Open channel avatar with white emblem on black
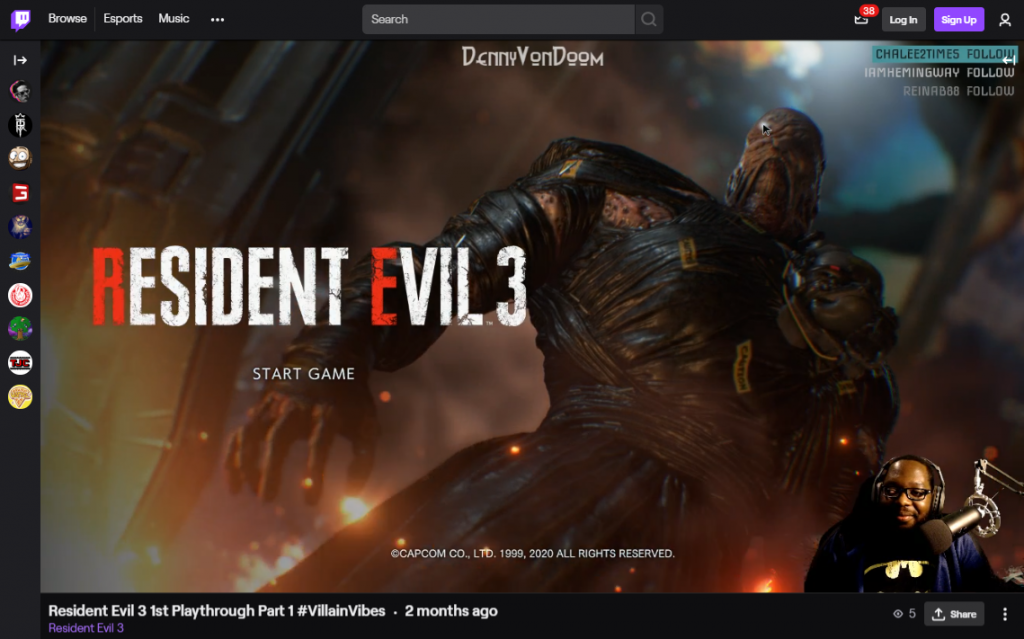Viewport: 1024px width, 639px height. [x=20, y=125]
